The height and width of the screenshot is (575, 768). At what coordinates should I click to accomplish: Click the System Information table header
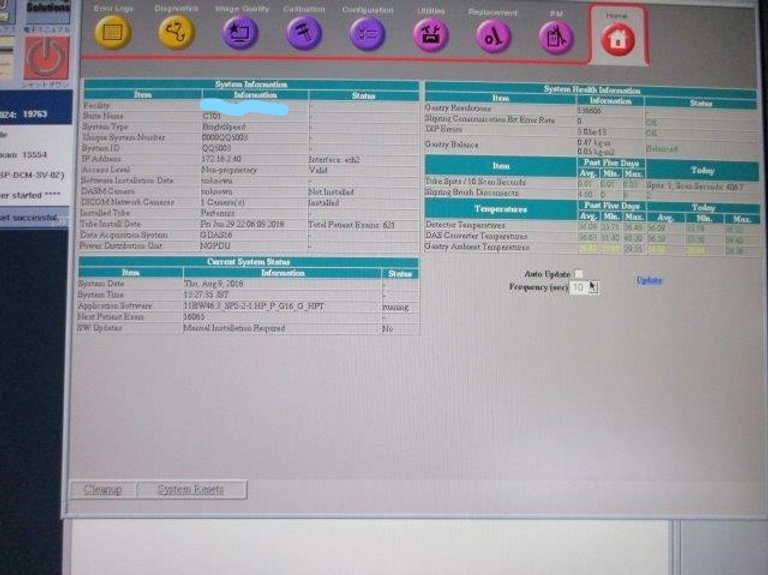(250, 85)
